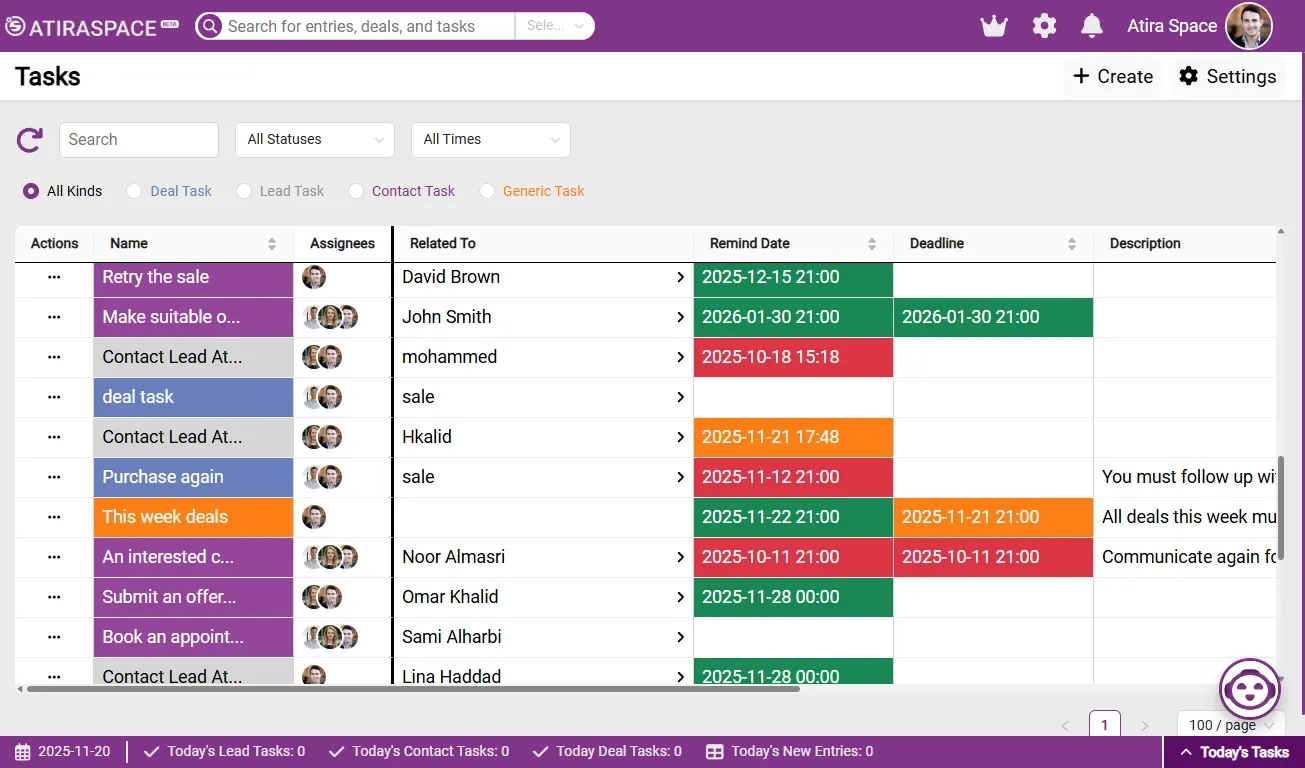
Task: Sort tasks by the Remind Date column
Action: tap(872, 243)
